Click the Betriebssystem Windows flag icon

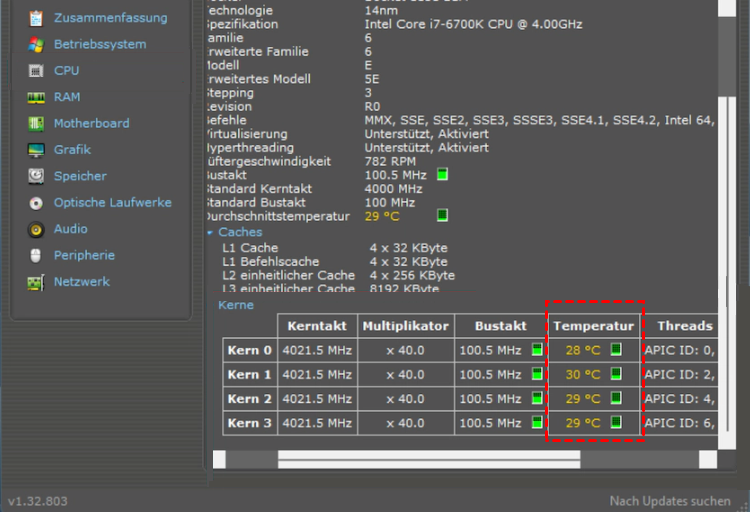click(x=36, y=45)
